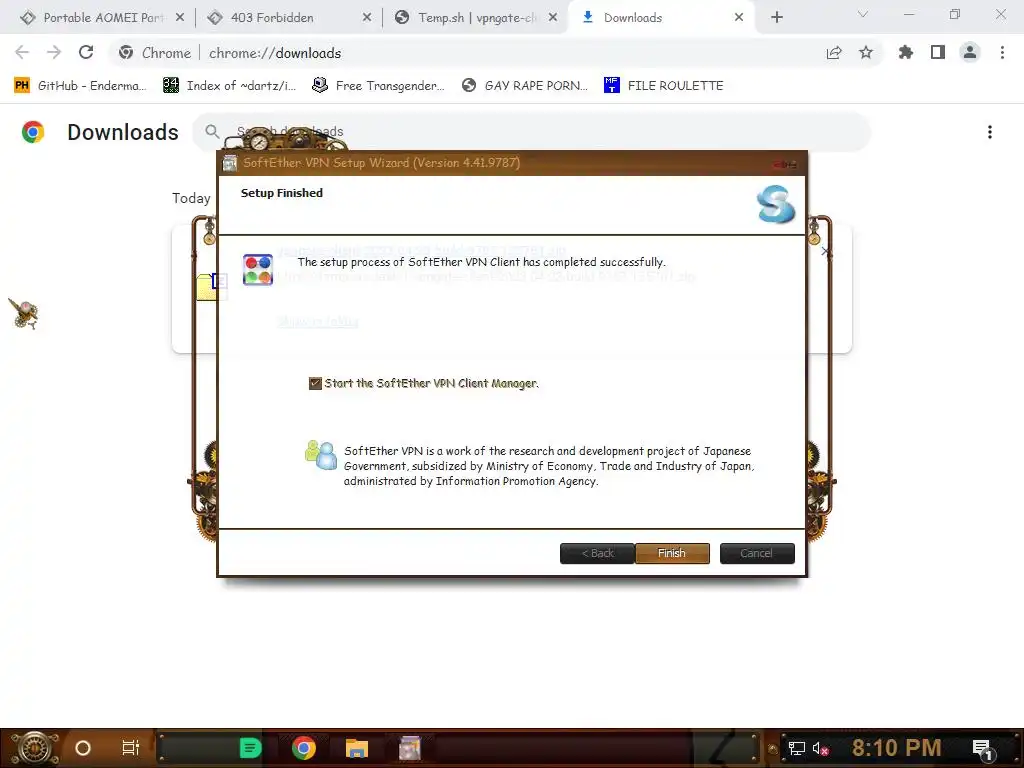1024x768 pixels.
Task: Click the Today date label
Action: tap(191, 199)
